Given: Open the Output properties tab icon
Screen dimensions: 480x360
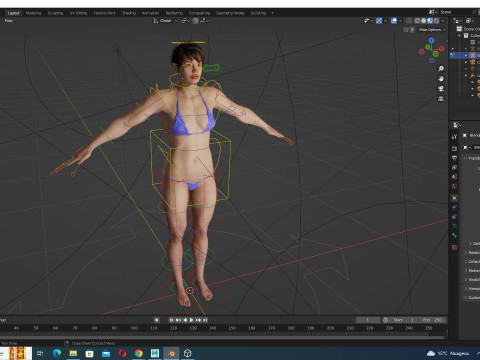Looking at the screenshot, I should [x=454, y=158].
